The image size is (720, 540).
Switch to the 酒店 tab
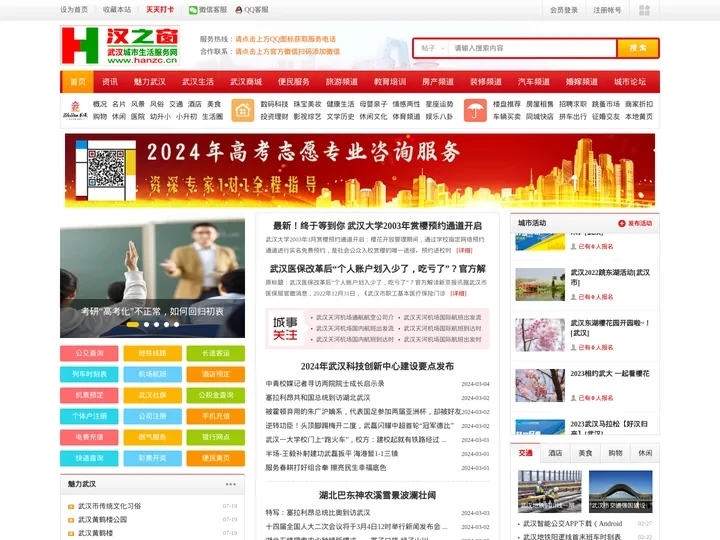pos(555,453)
